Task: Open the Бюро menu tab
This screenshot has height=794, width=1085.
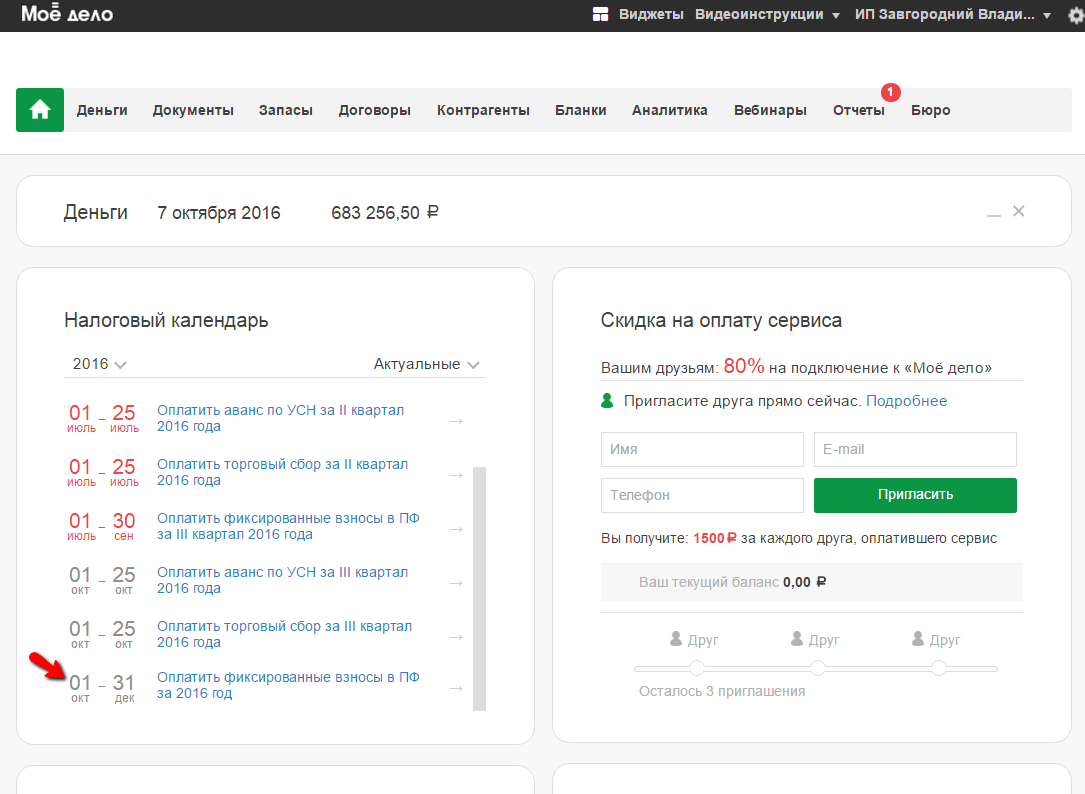Action: coord(931,110)
